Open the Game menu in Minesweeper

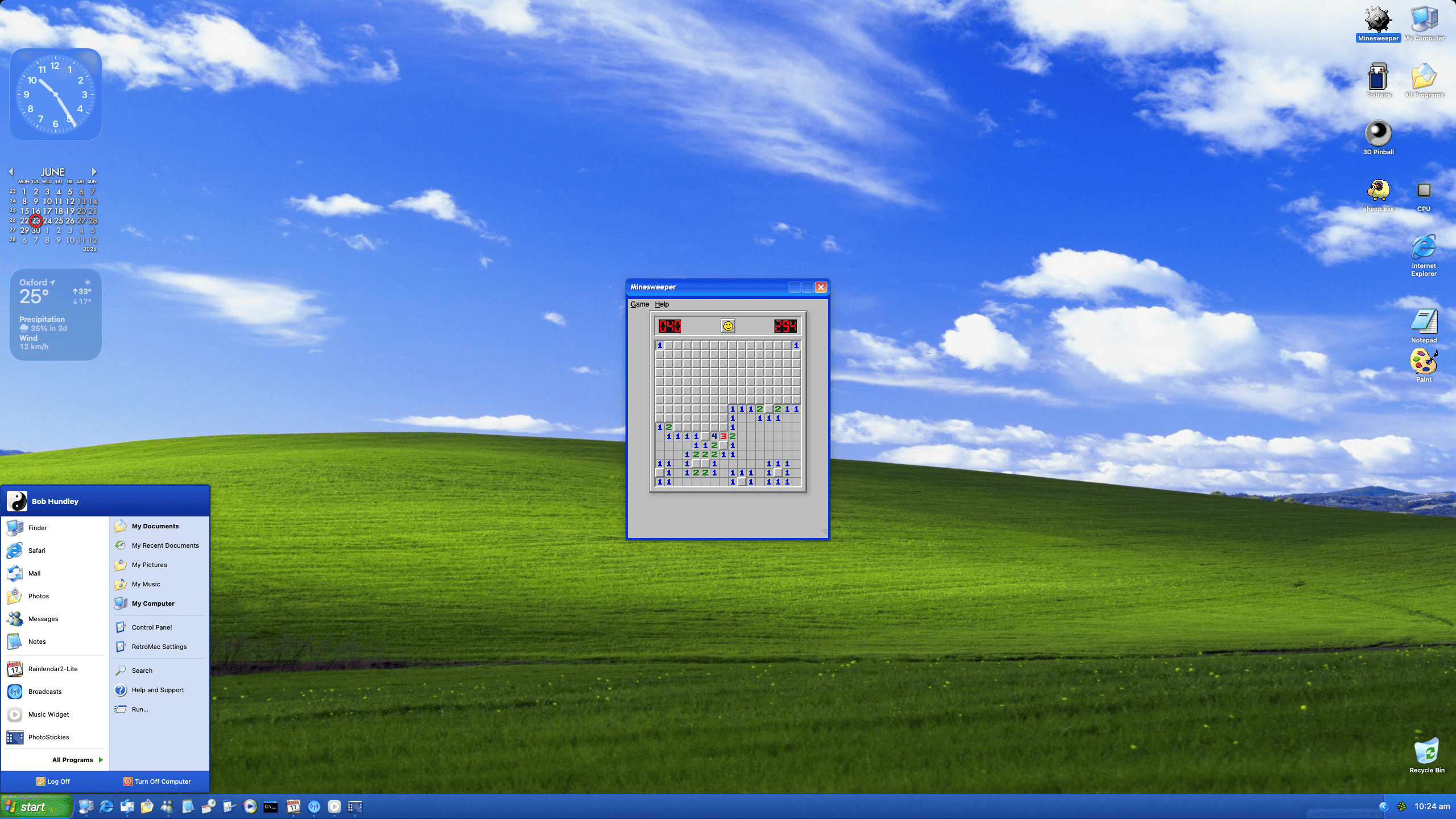(x=639, y=304)
